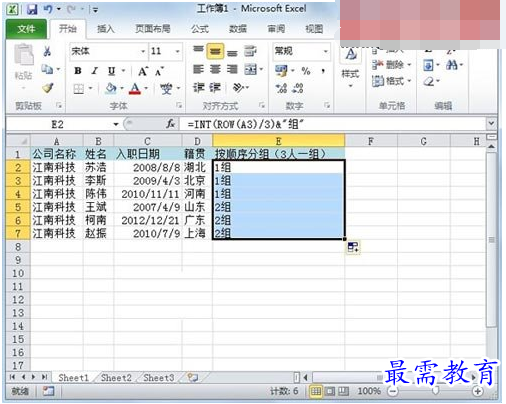Click Decrease Decimal icon
This screenshot has width=506, height=404.
pyautogui.click(x=298, y=88)
